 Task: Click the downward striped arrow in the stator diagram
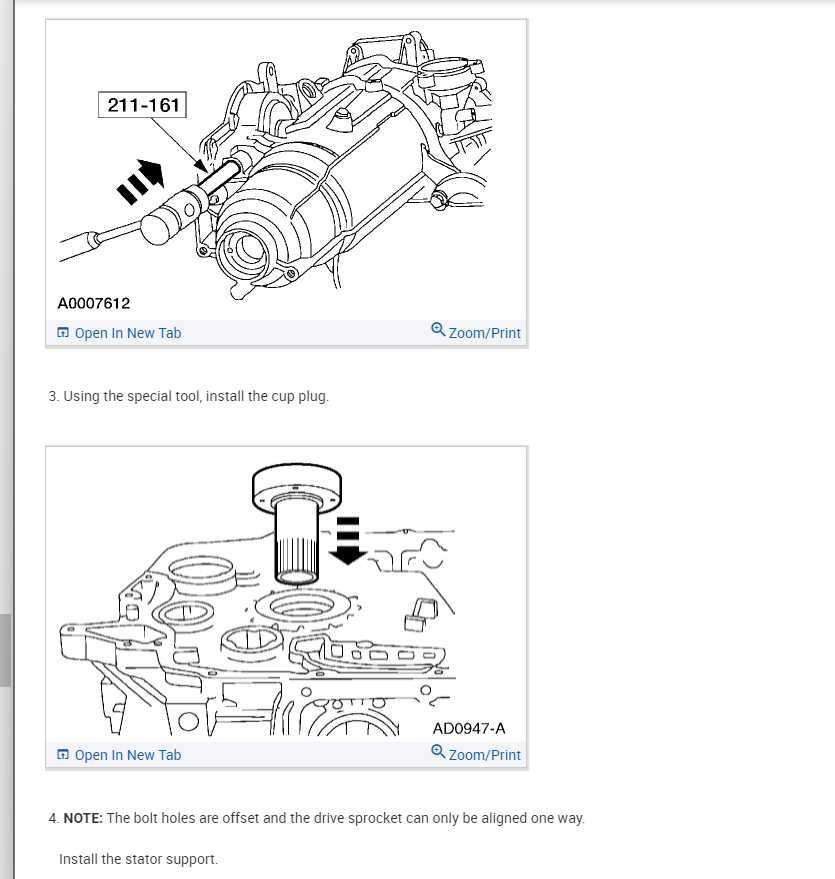(x=347, y=541)
